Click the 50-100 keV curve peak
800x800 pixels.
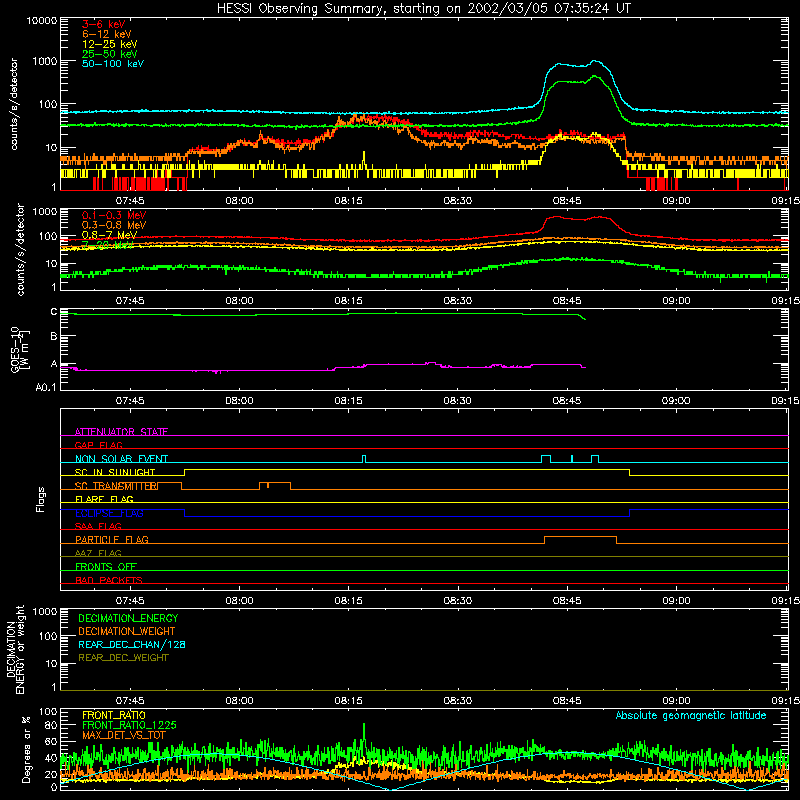(x=595, y=61)
